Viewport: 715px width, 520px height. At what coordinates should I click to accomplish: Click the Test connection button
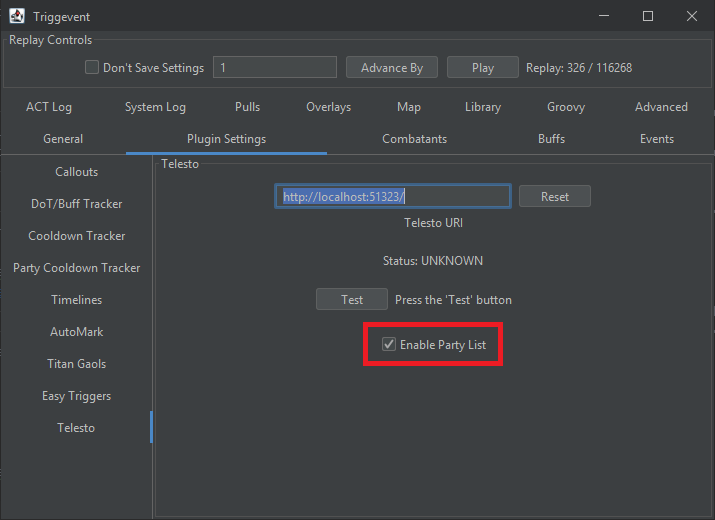pyautogui.click(x=352, y=299)
